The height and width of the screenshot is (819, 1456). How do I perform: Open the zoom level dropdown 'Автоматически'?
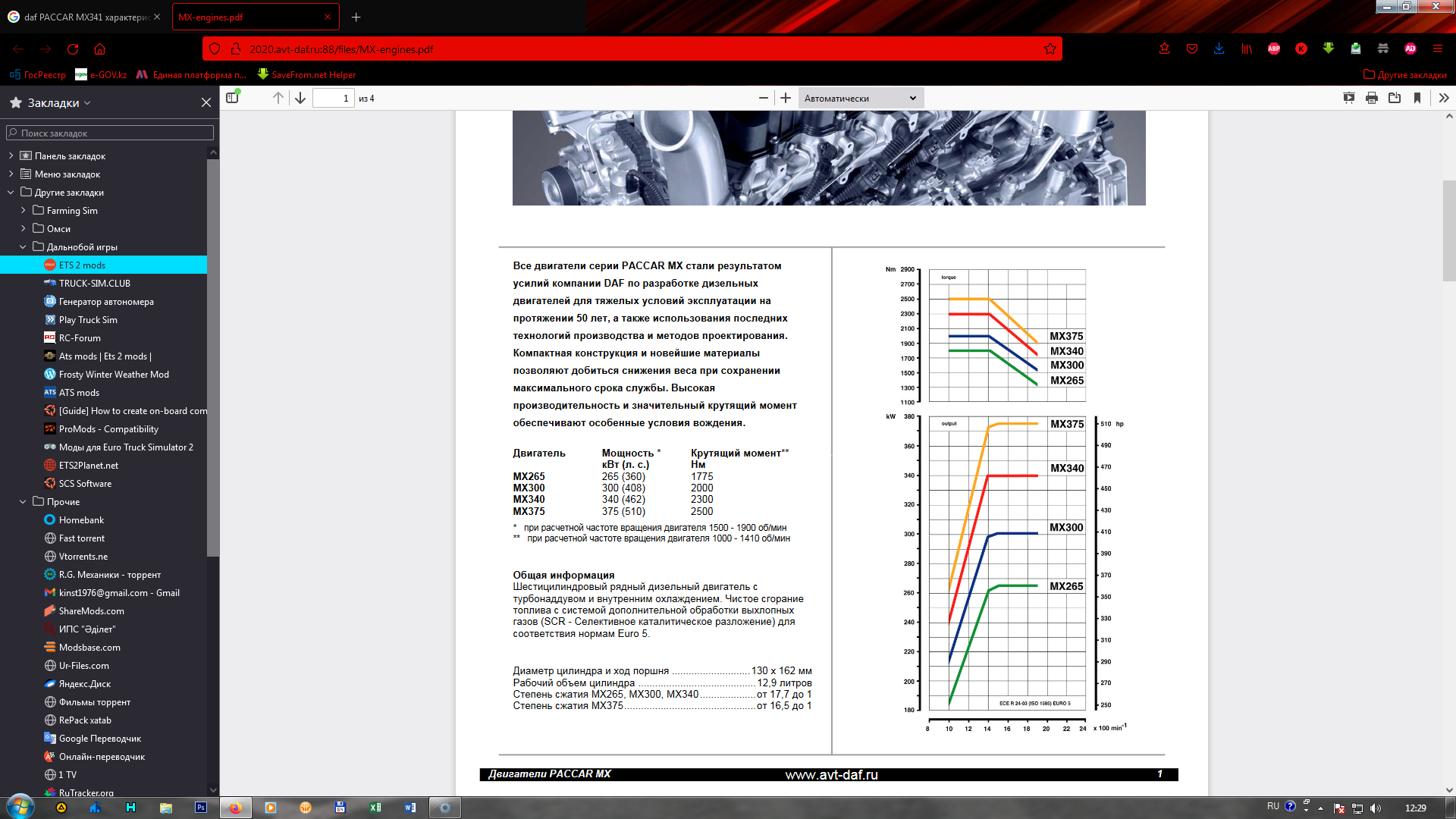point(861,98)
